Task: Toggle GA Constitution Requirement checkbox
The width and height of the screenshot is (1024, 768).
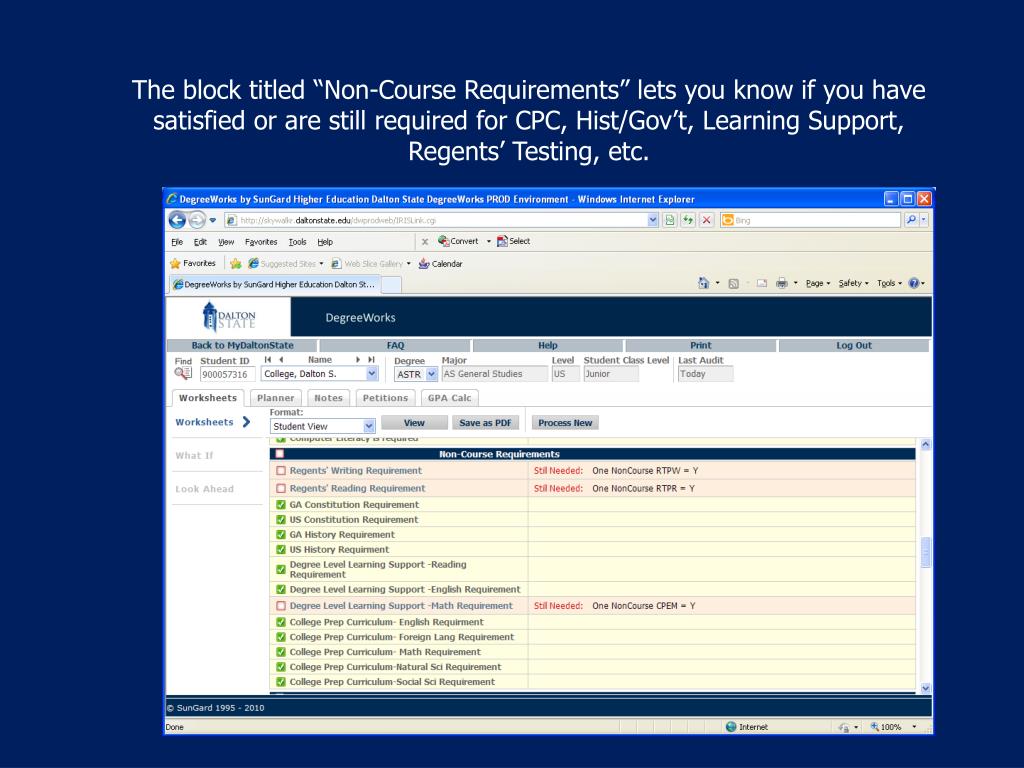Action: [281, 505]
